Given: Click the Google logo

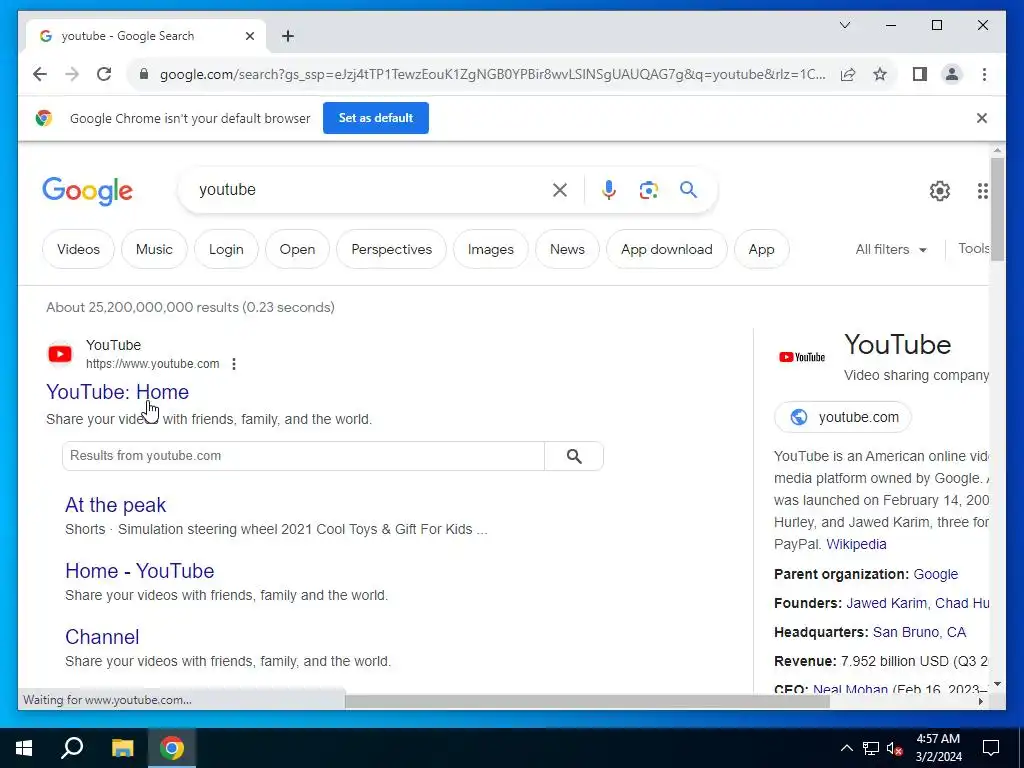Looking at the screenshot, I should [x=88, y=191].
